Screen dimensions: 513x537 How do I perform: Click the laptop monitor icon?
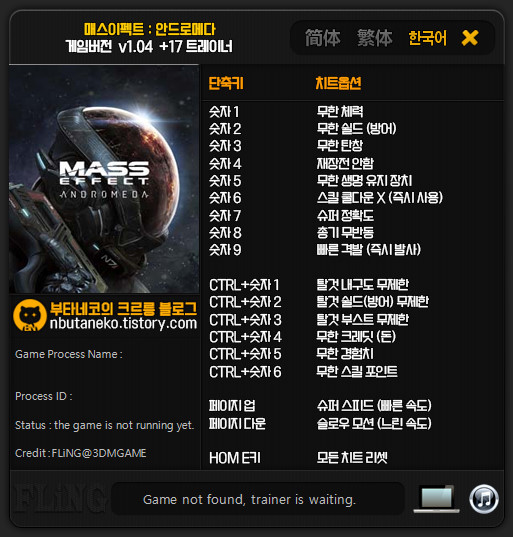click(x=437, y=499)
